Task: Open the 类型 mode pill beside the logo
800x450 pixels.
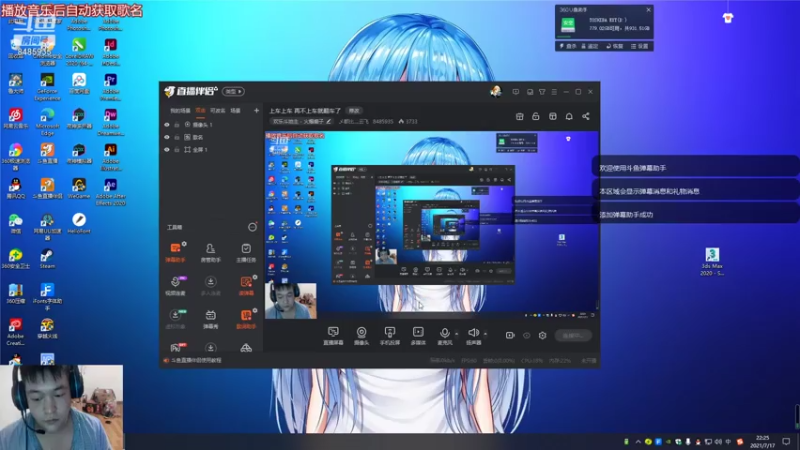Action: [x=234, y=91]
